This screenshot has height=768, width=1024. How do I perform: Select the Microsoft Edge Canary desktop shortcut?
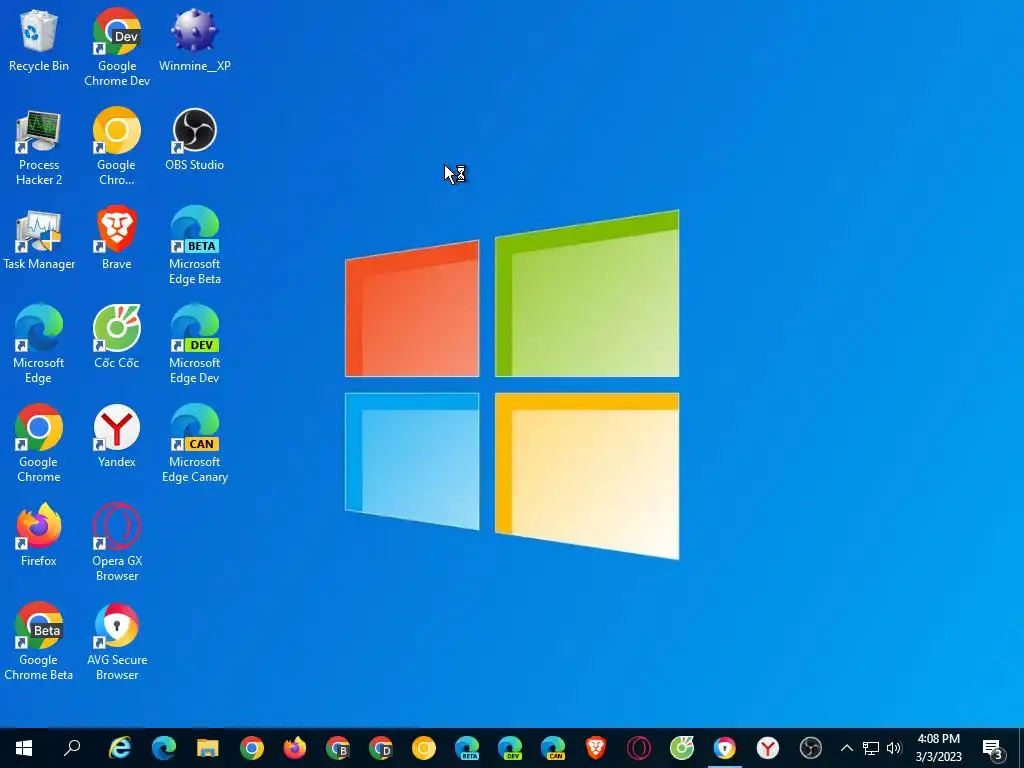point(195,444)
